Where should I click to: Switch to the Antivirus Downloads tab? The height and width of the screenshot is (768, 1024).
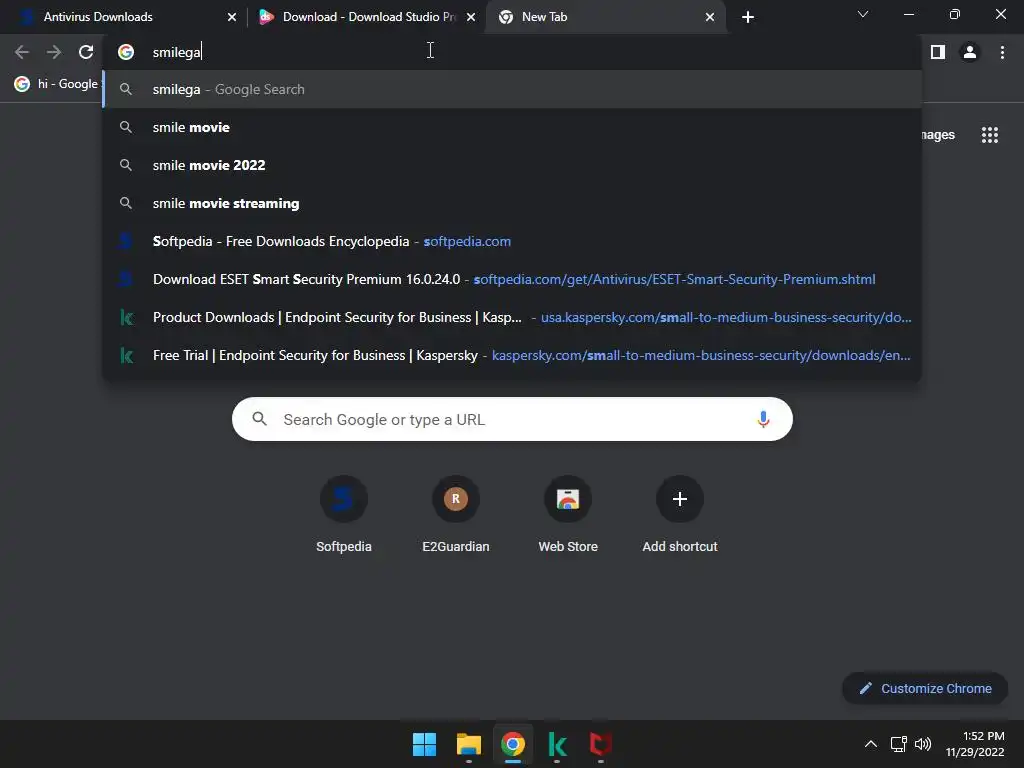point(124,17)
